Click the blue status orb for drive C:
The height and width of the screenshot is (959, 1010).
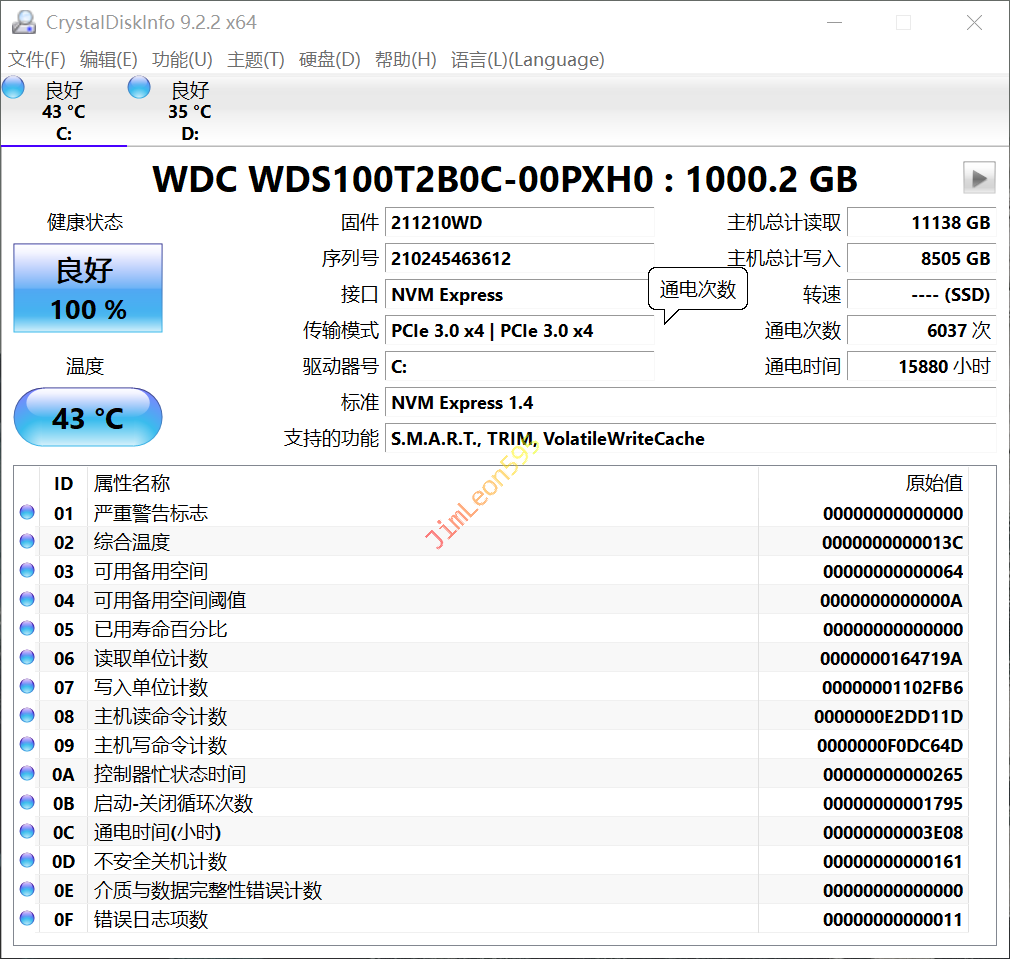point(14,88)
